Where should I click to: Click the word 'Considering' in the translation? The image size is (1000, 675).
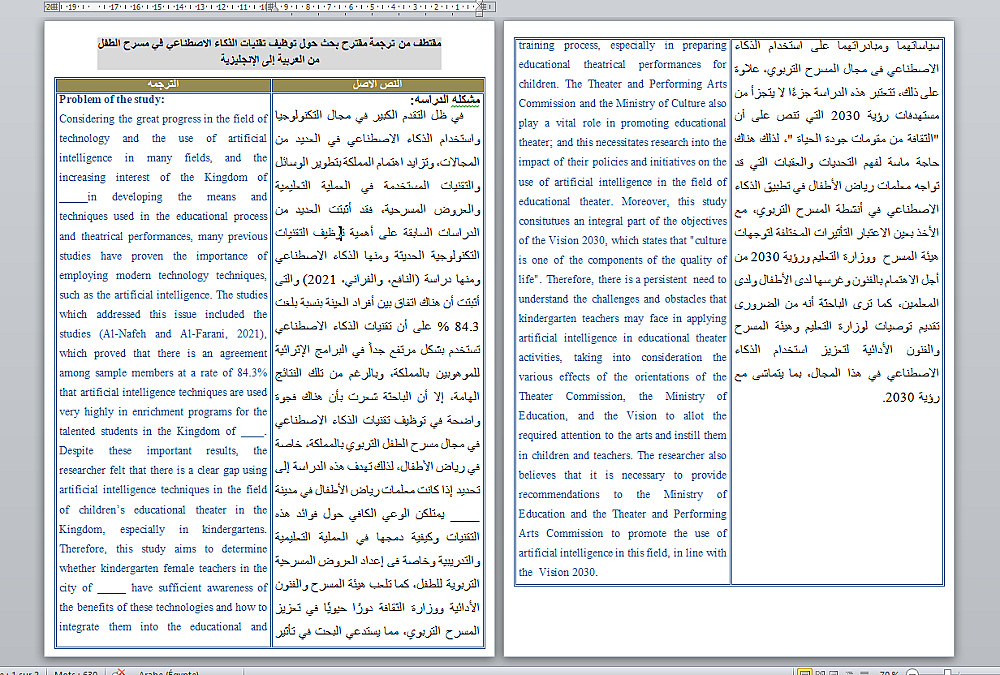87,119
